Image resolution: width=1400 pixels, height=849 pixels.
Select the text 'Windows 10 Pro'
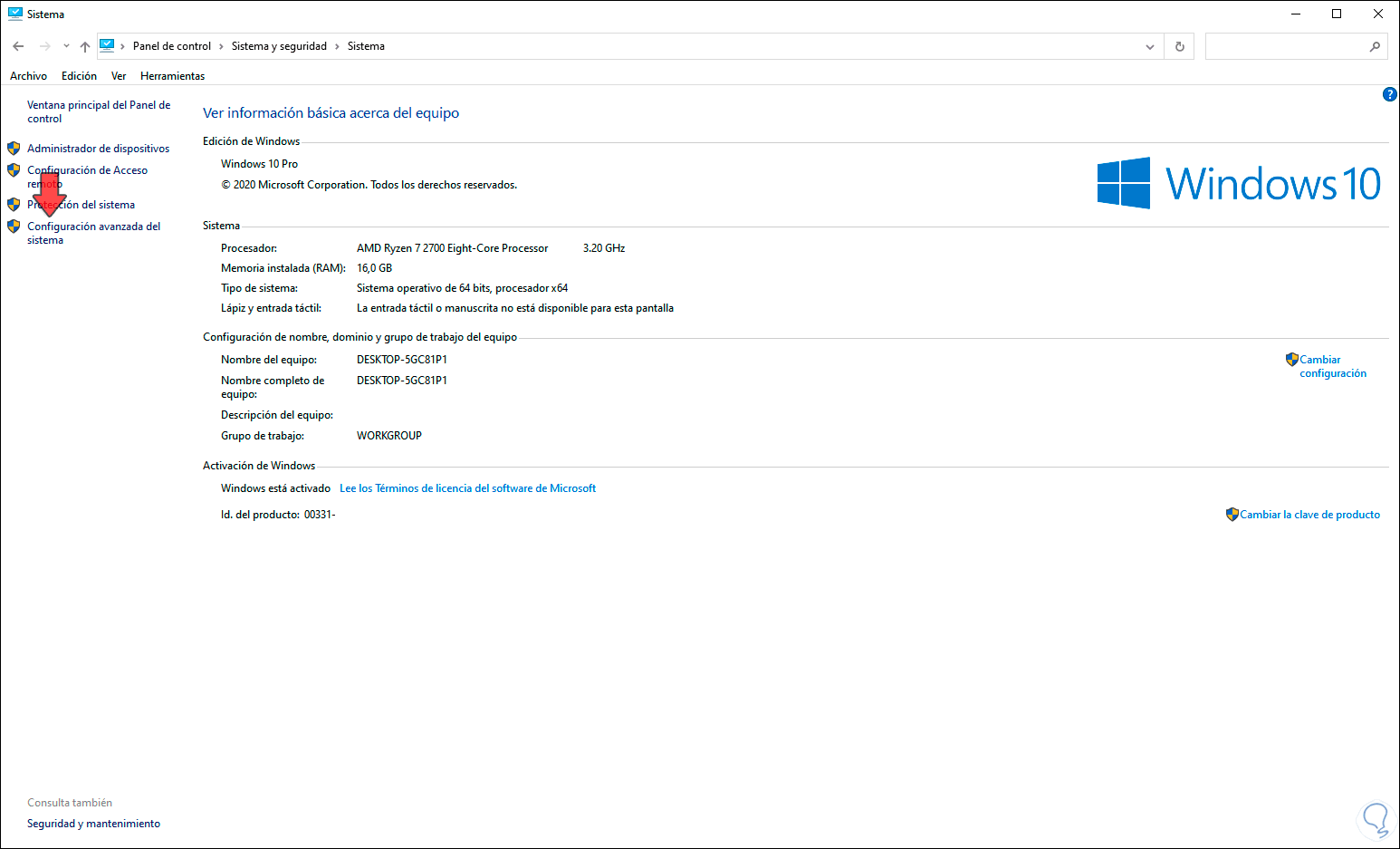click(259, 164)
